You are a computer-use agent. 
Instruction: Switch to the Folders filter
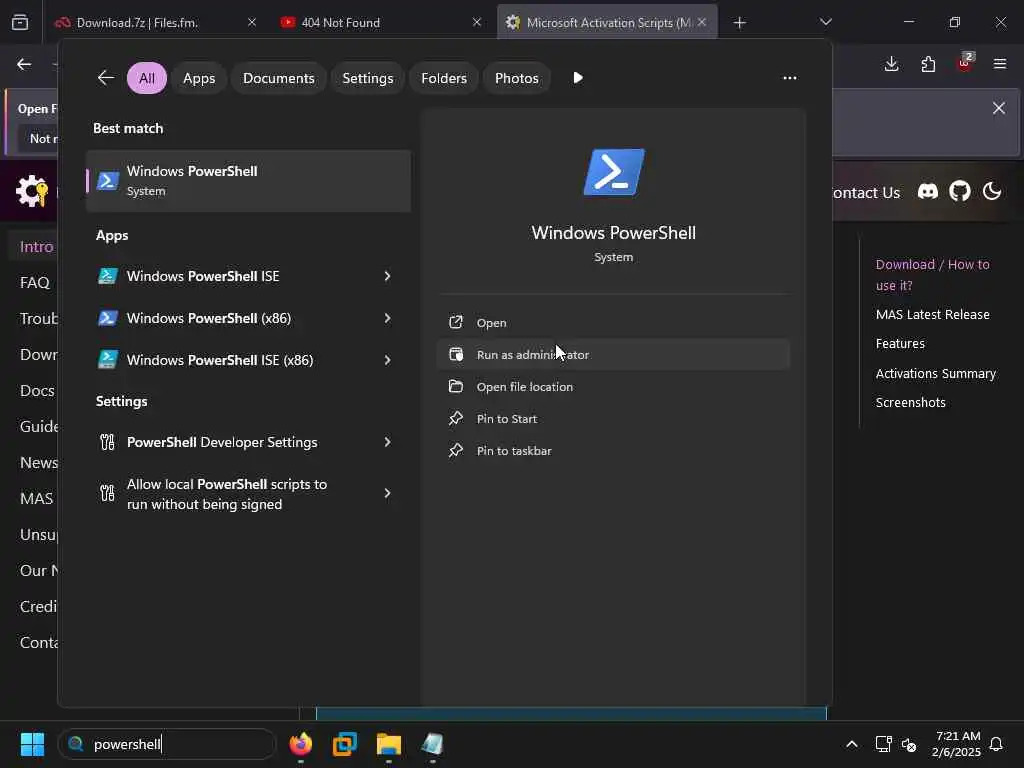pyautogui.click(x=444, y=78)
